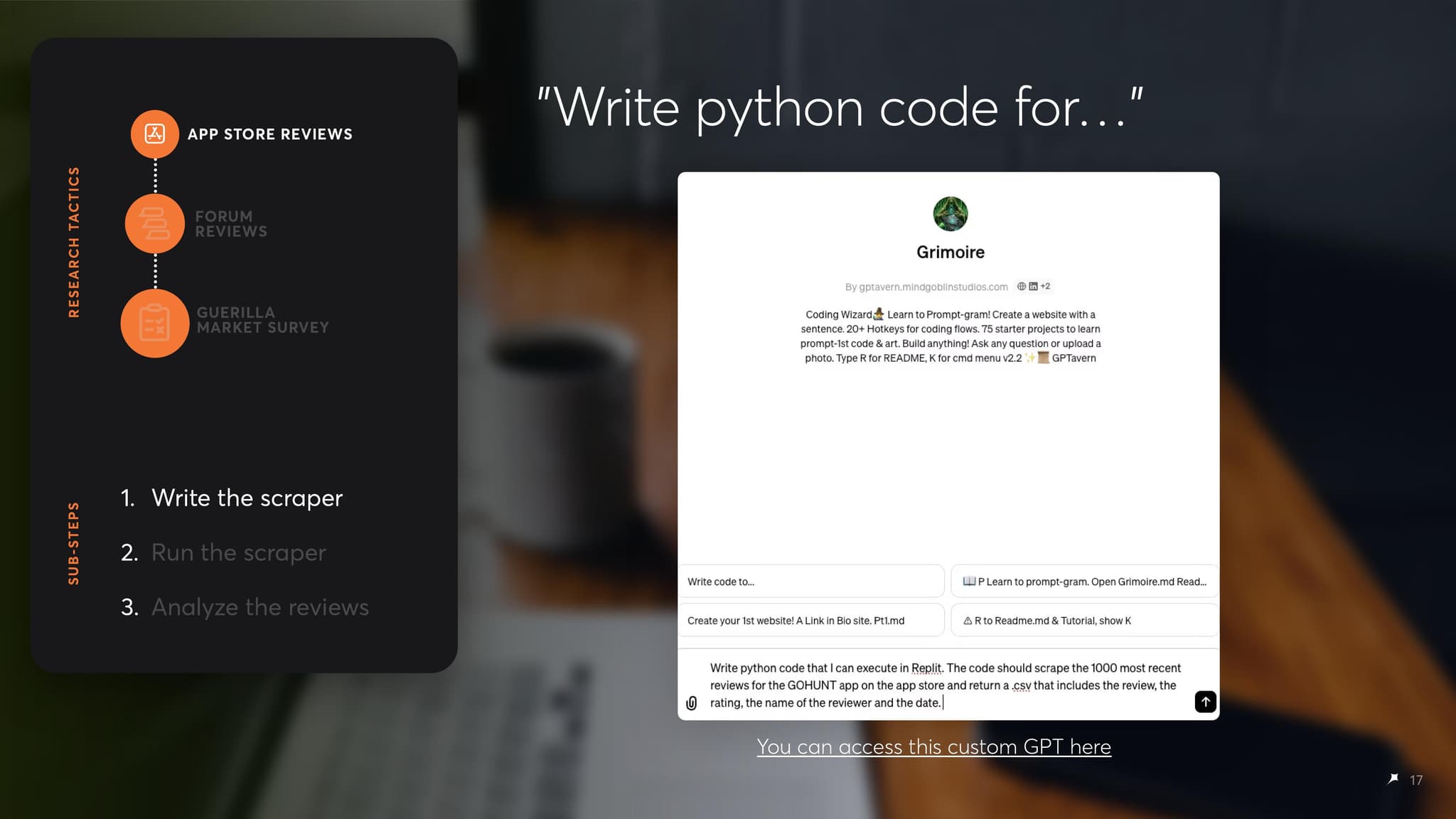
Task: Open the "You can access this custom GPT here" link
Action: [933, 746]
